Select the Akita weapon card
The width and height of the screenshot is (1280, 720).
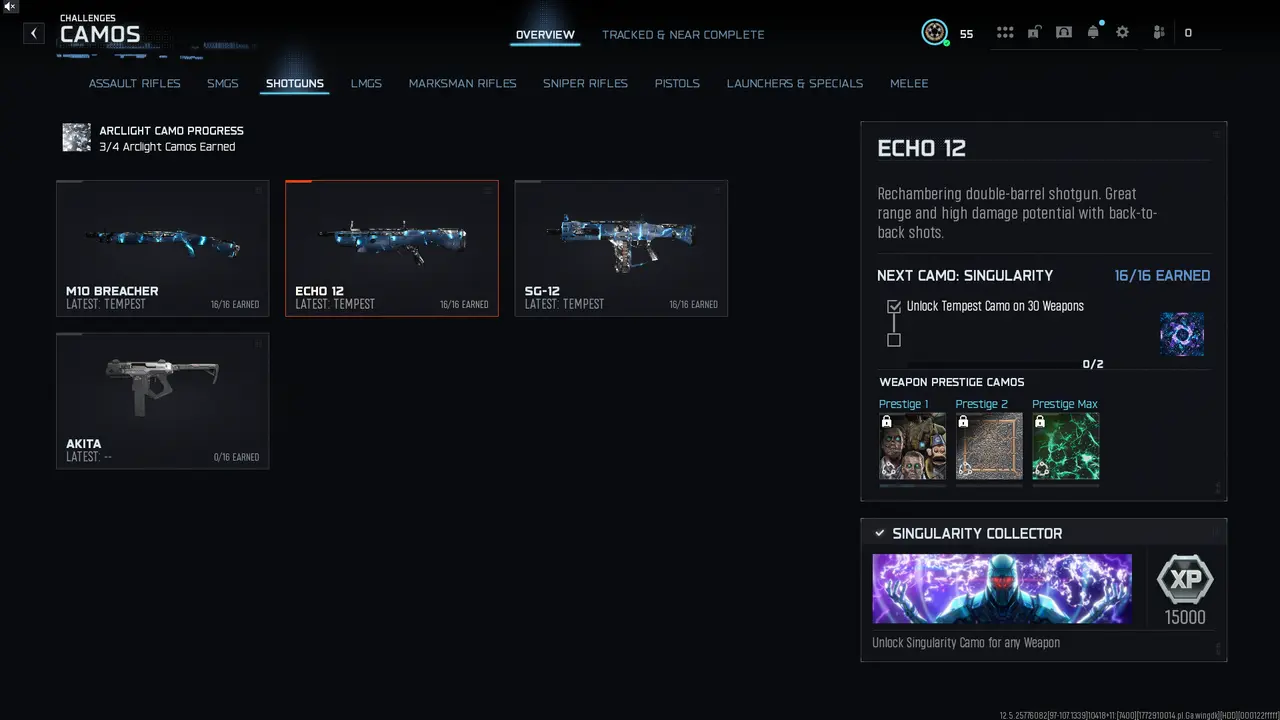pyautogui.click(x=163, y=401)
